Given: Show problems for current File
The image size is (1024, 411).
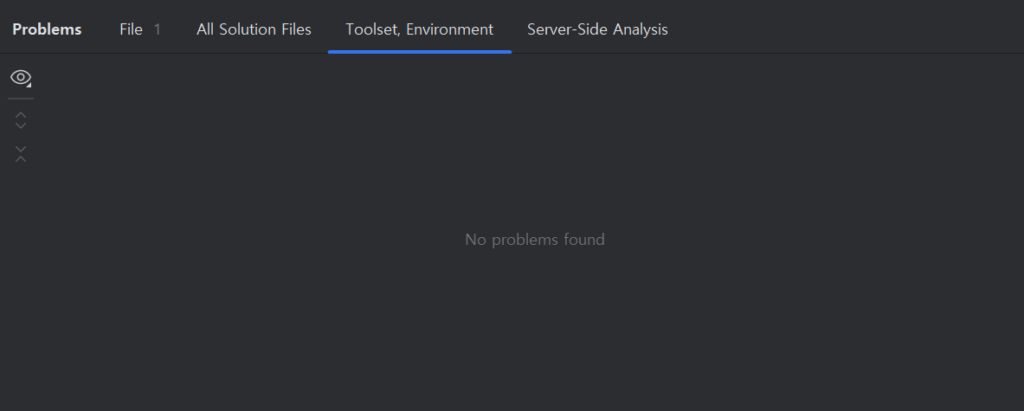Looking at the screenshot, I should [x=131, y=29].
